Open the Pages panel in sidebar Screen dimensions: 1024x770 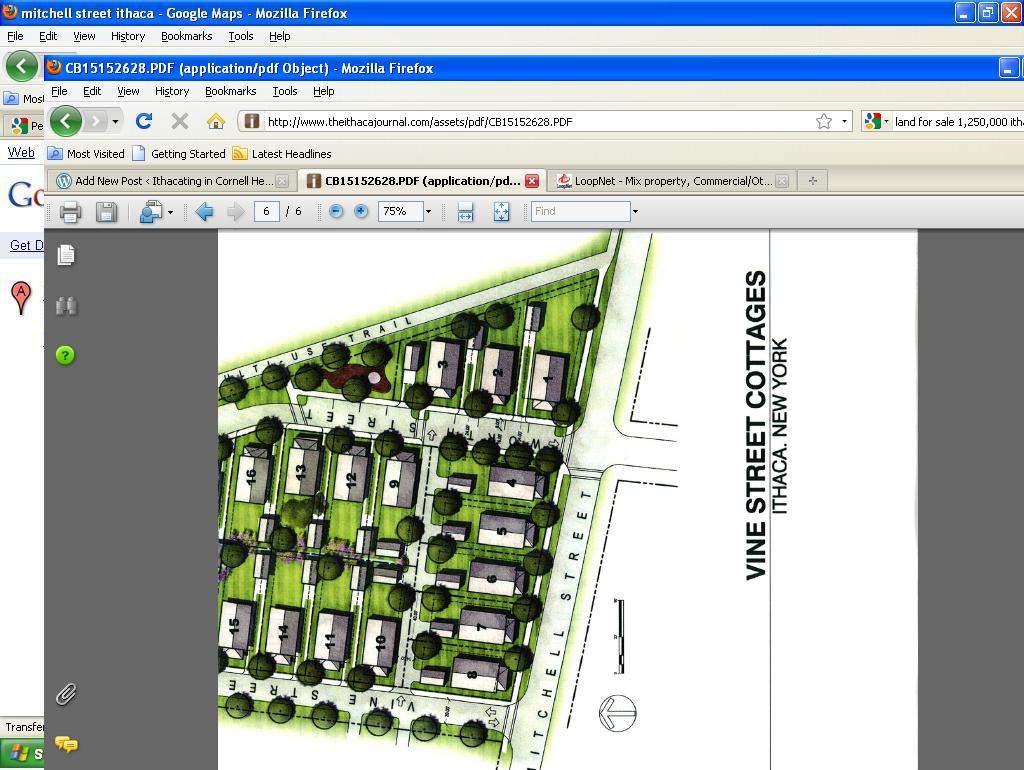coord(66,255)
